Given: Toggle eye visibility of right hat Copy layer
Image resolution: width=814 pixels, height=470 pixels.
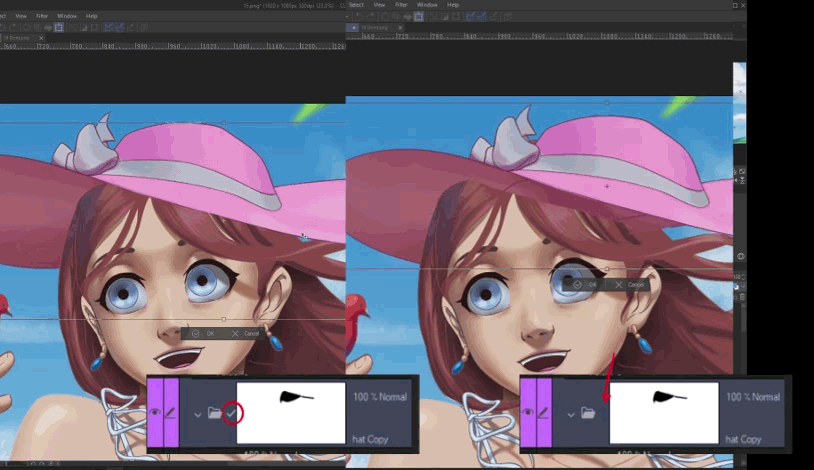Looking at the screenshot, I should click(x=527, y=412).
